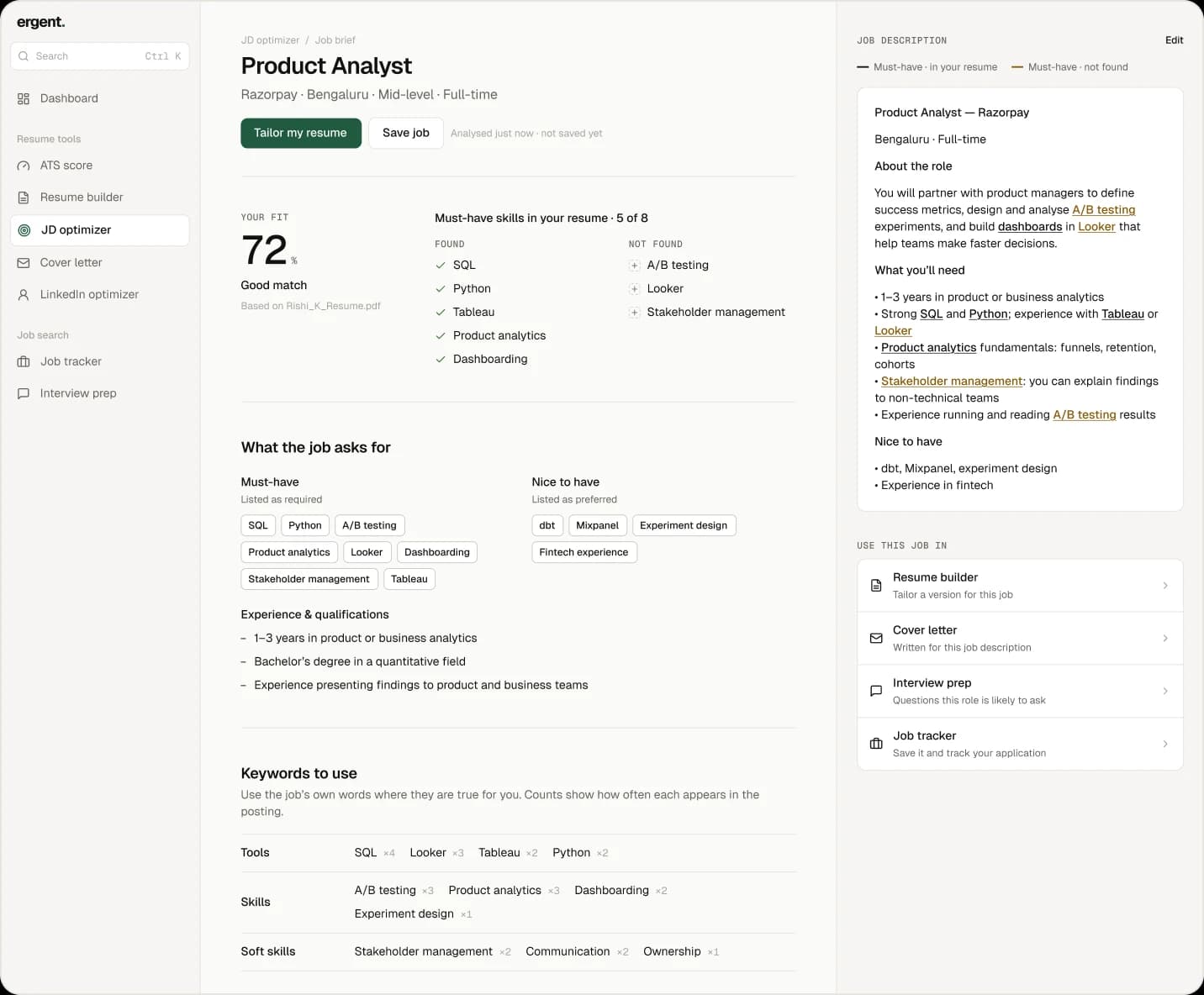Click the Resume builder card document icon
The width and height of the screenshot is (1204, 995).
876,586
